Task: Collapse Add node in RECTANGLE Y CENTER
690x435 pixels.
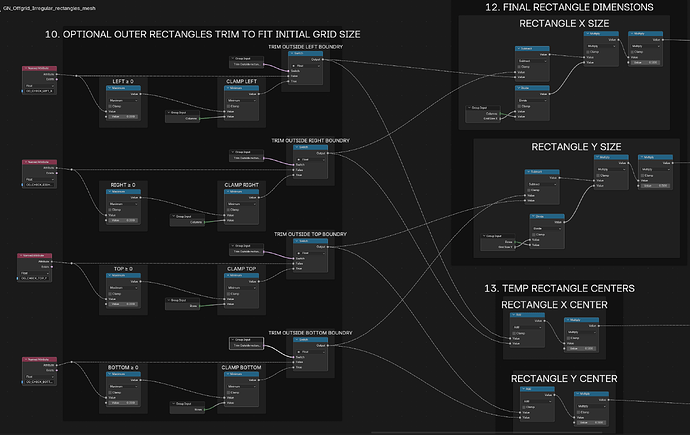Action: click(523, 389)
